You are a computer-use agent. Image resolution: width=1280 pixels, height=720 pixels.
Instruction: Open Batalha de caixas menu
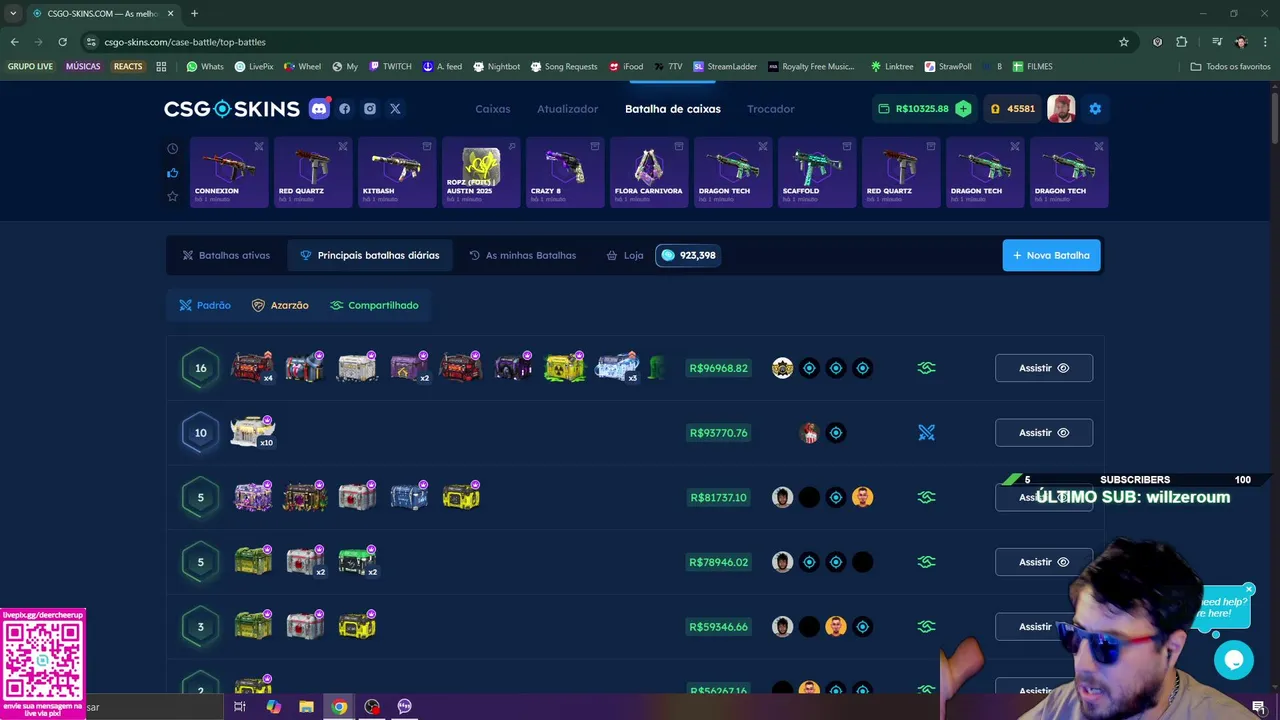[x=672, y=109]
